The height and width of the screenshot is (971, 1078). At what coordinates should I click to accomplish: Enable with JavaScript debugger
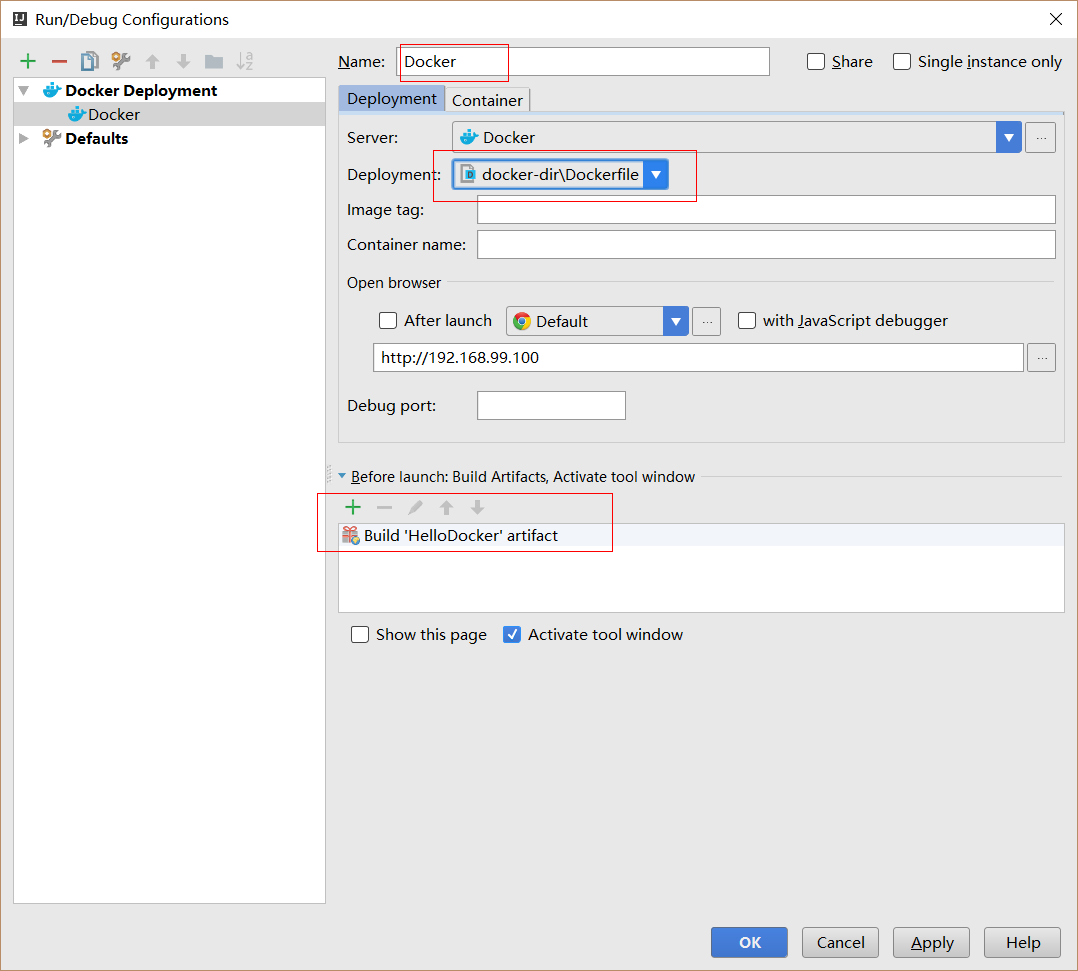click(x=747, y=320)
